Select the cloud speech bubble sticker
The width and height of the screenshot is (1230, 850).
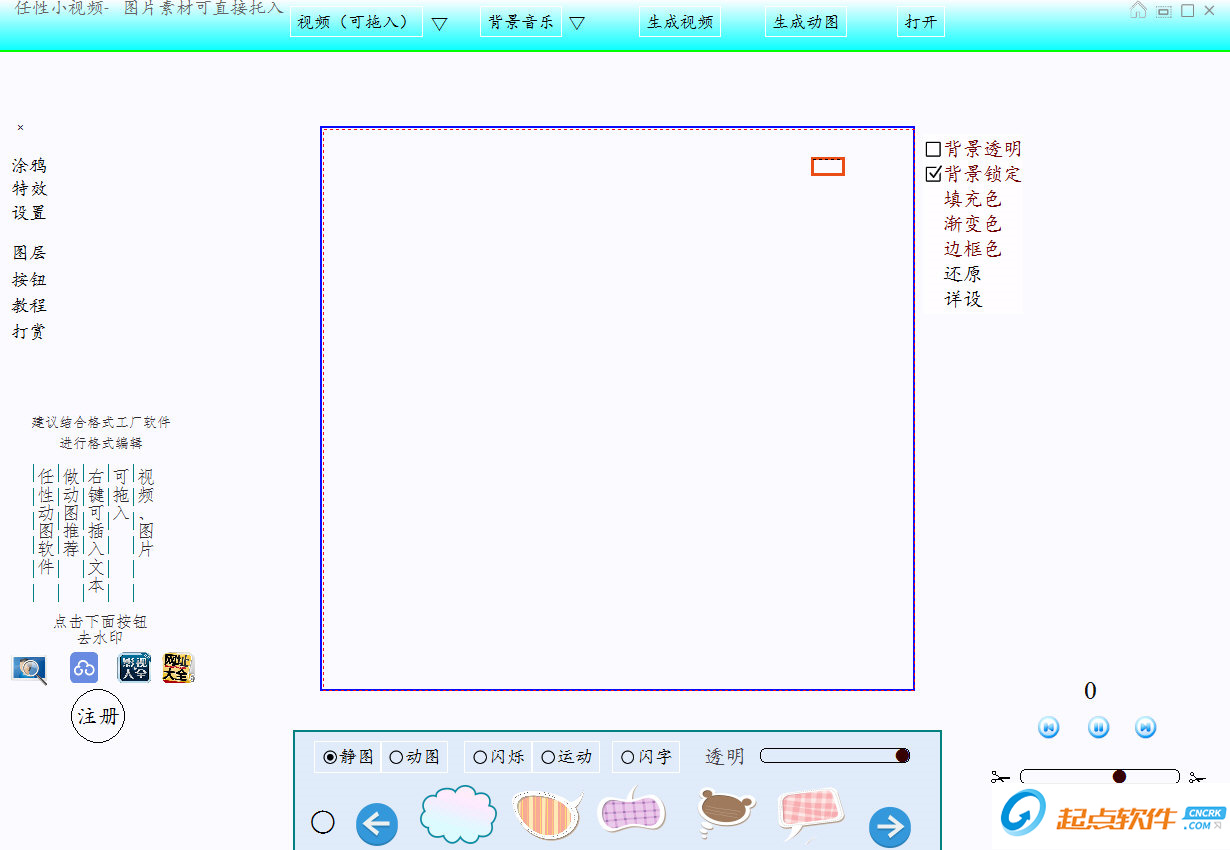click(x=458, y=818)
